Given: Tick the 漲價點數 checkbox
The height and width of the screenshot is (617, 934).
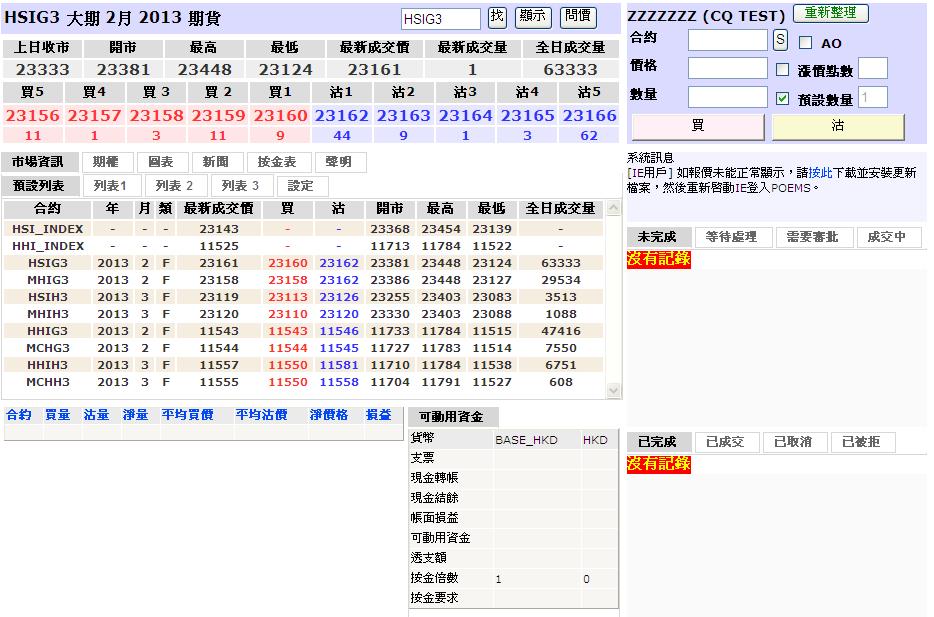Looking at the screenshot, I should [783, 70].
